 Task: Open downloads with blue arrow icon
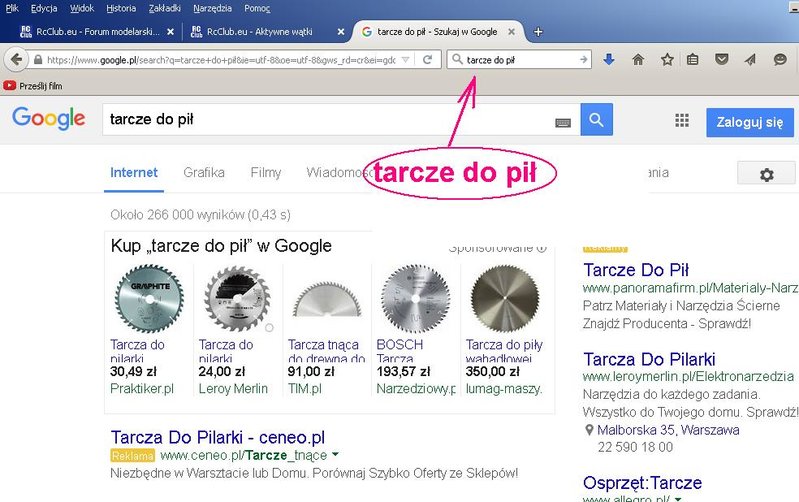tap(608, 60)
